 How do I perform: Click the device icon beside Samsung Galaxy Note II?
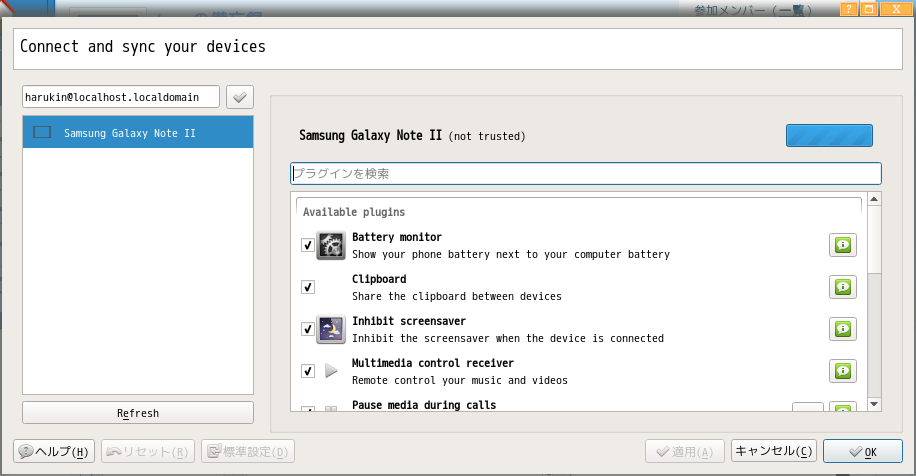(42, 133)
